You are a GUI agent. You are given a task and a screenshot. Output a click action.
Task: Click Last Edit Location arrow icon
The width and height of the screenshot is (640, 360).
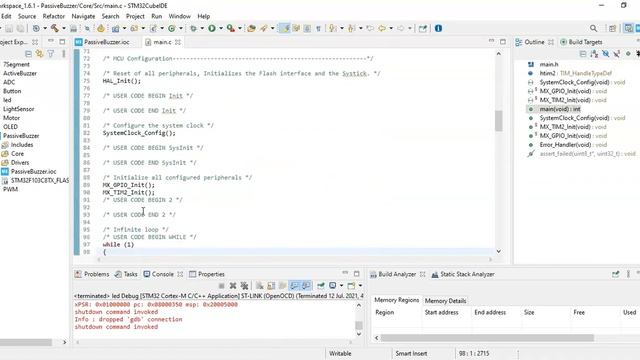pos(370,28)
